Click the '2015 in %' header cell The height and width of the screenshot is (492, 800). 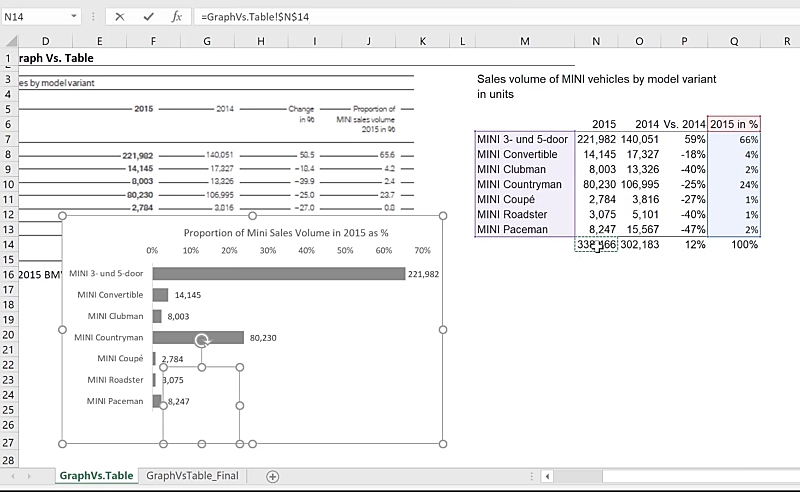tap(734, 124)
